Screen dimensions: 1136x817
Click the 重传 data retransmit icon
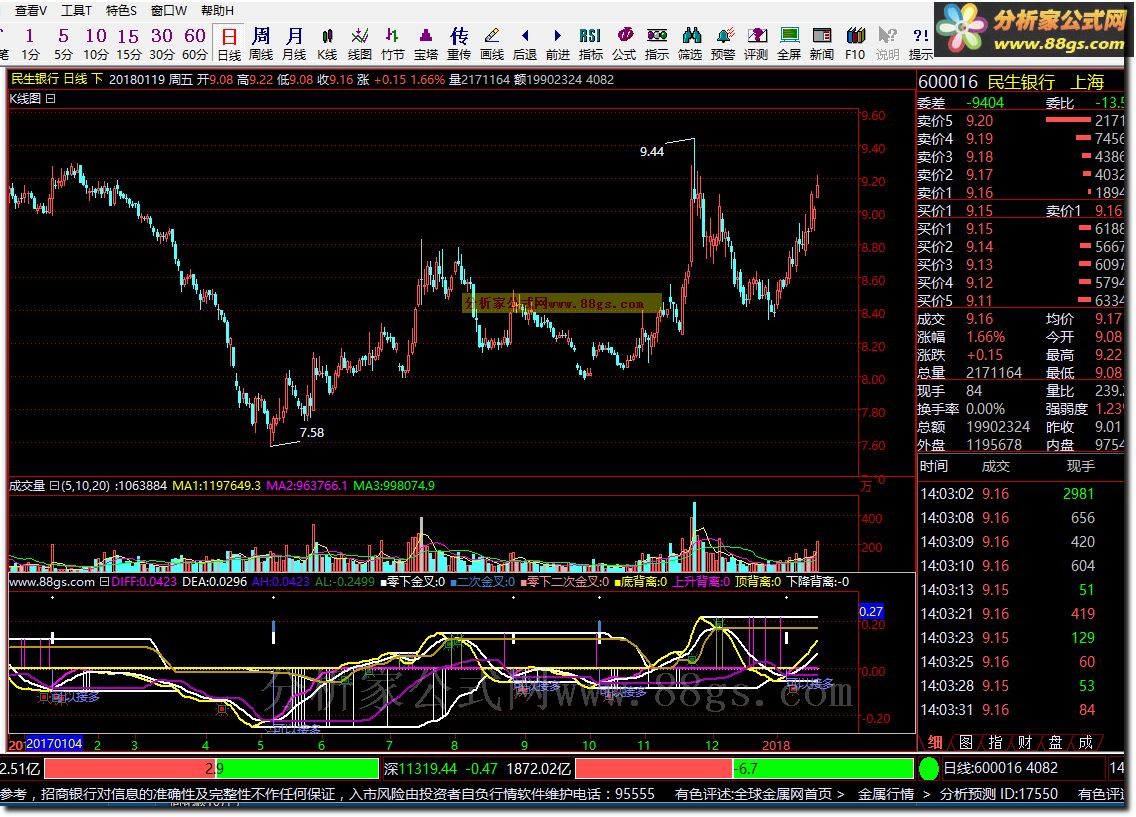(x=459, y=43)
